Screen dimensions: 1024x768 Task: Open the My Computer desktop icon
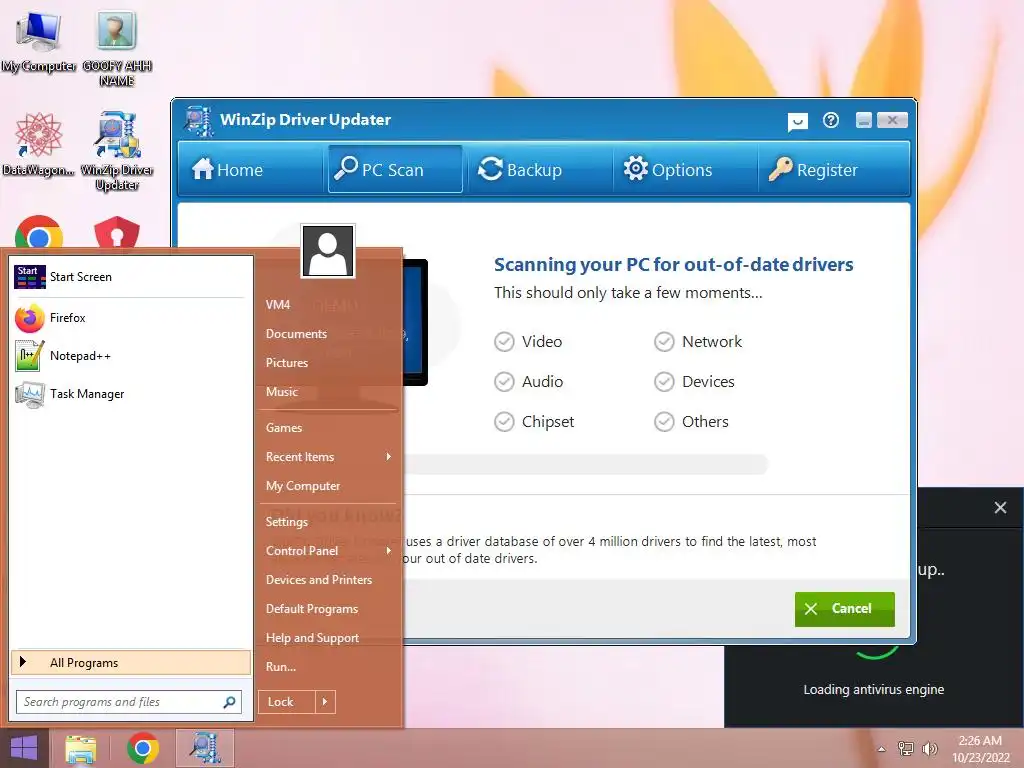tap(39, 41)
